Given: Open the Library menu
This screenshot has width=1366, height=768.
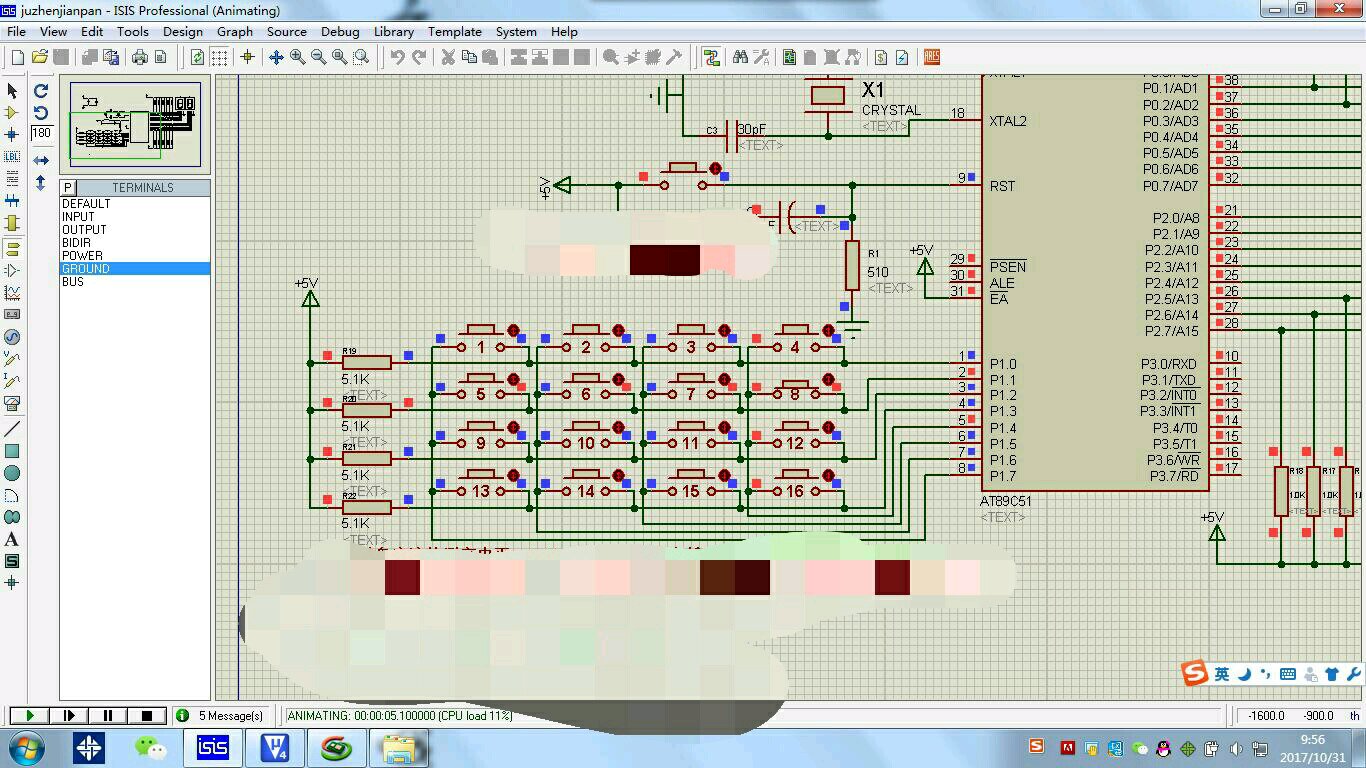Looking at the screenshot, I should click(394, 32).
